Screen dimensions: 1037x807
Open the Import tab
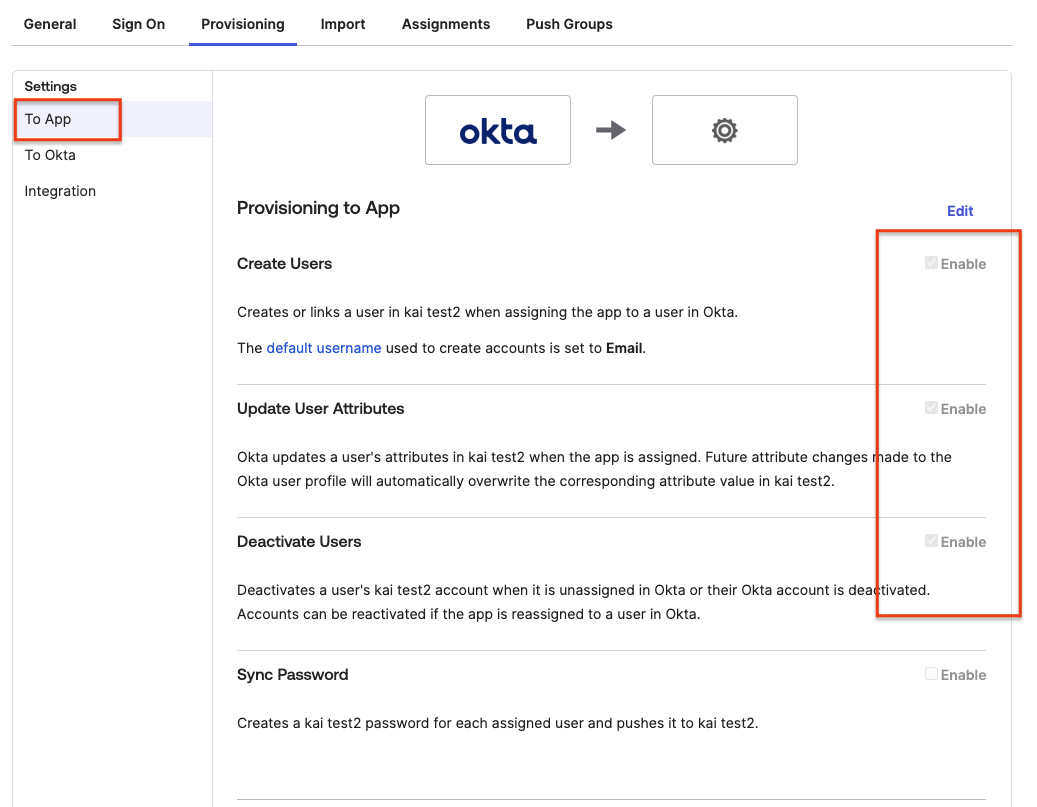[x=343, y=24]
